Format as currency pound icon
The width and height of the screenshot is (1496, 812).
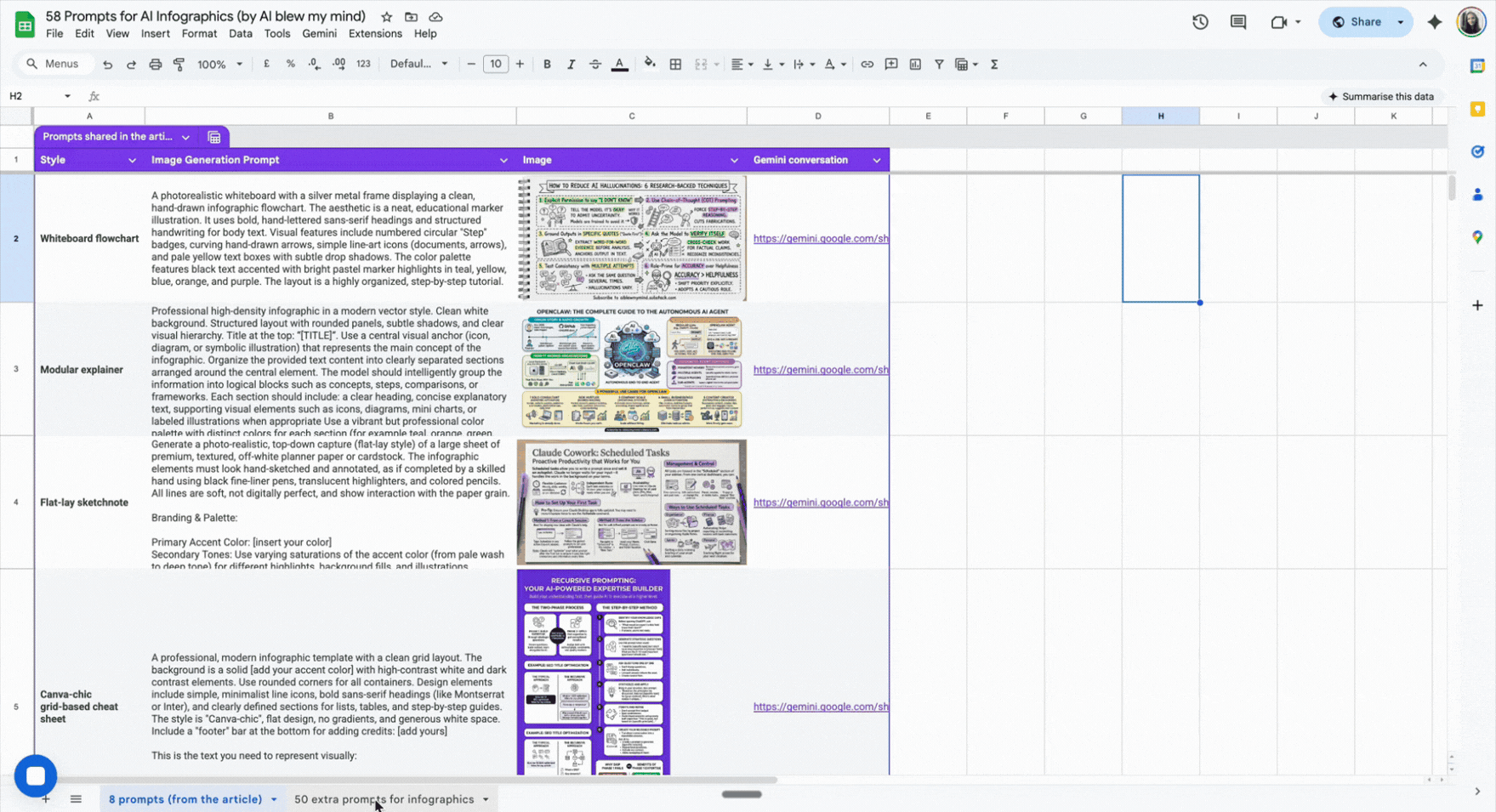266,64
